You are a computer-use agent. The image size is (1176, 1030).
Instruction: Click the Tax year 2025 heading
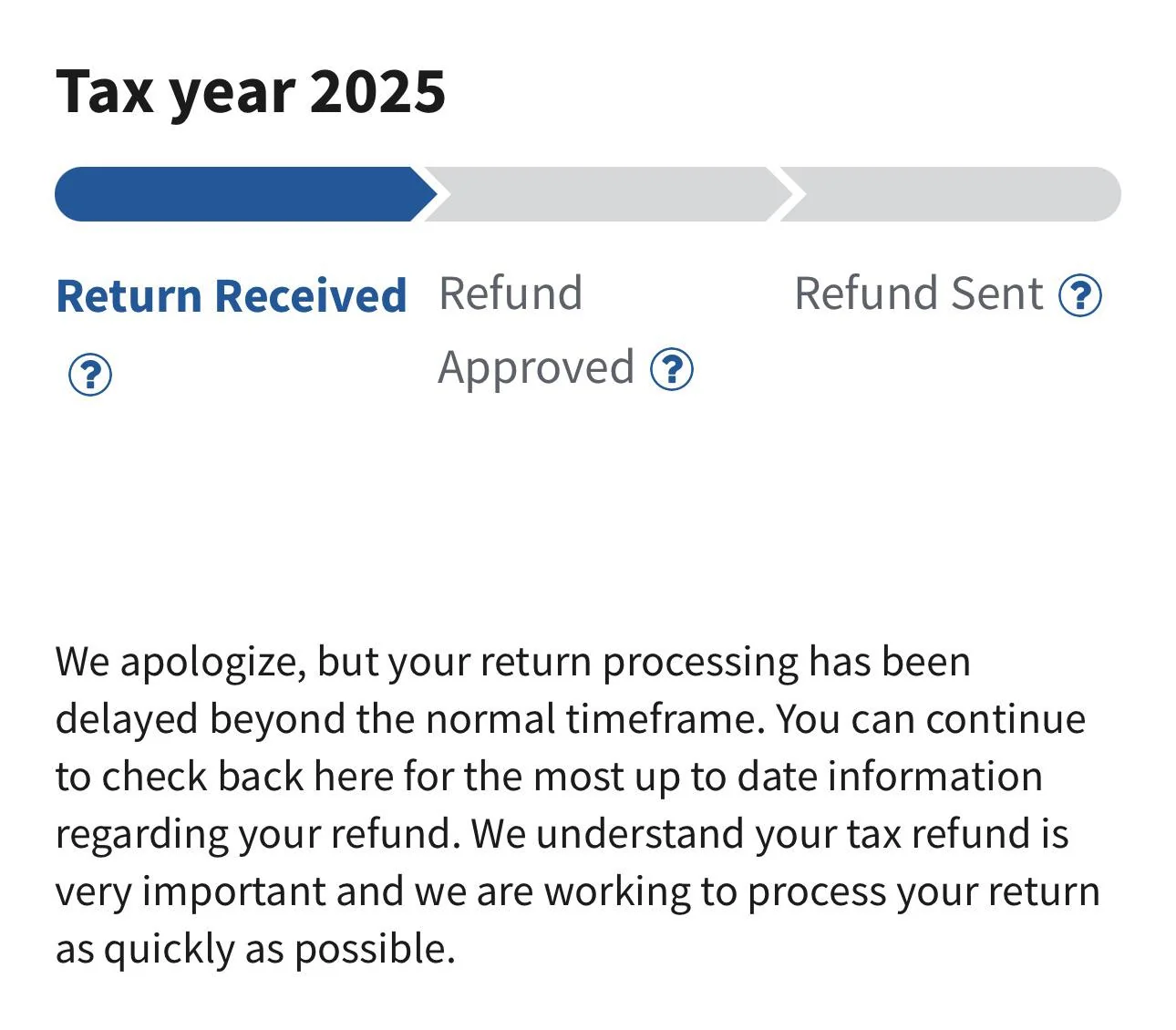coord(252,90)
